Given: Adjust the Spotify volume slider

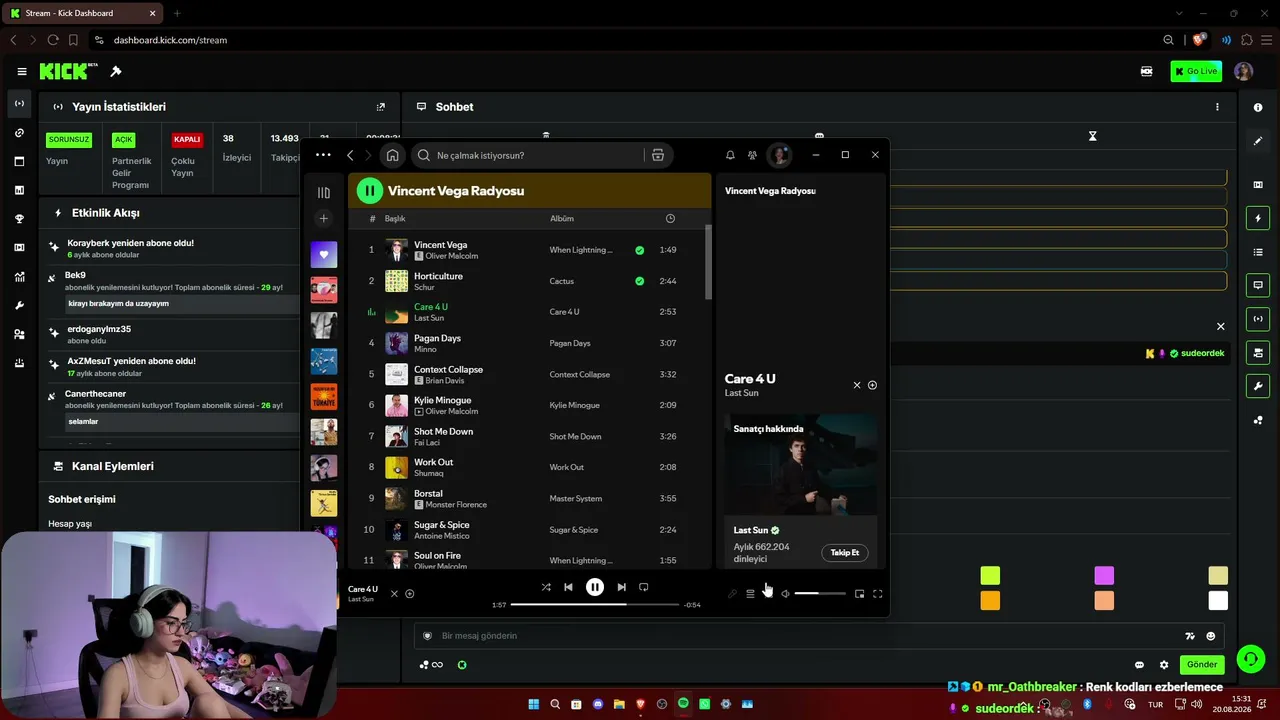Looking at the screenshot, I should (820, 594).
